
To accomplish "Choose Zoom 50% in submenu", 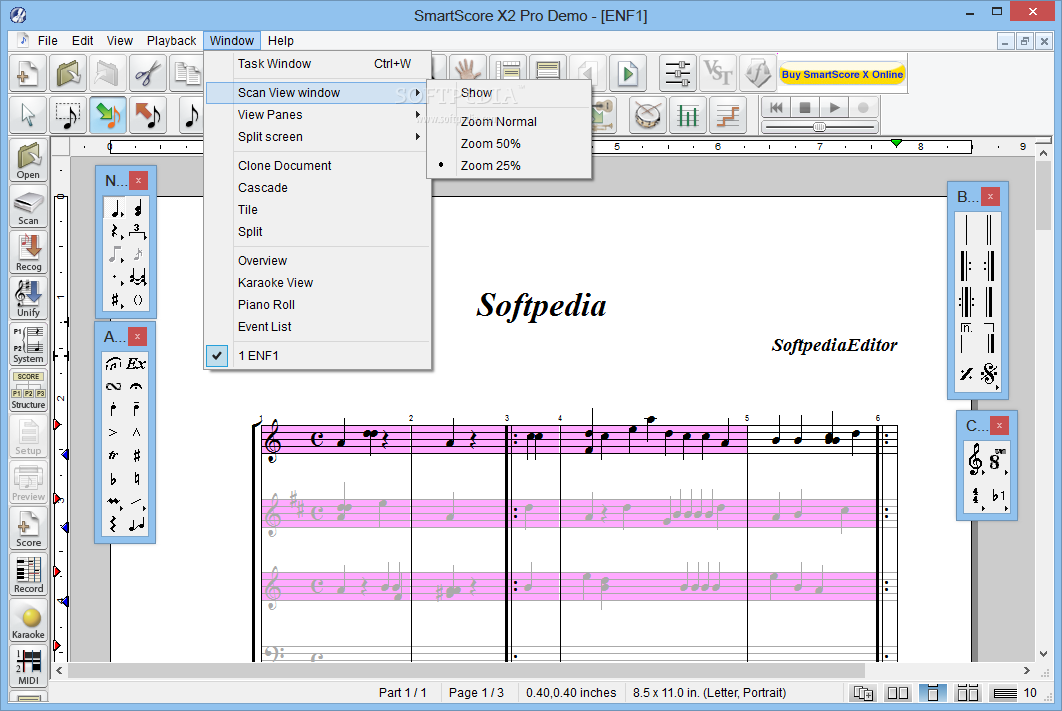I will tap(490, 144).
